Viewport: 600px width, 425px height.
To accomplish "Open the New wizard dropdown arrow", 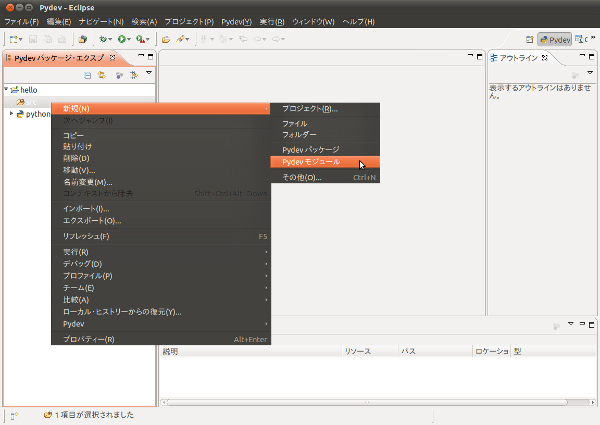I will coord(21,39).
